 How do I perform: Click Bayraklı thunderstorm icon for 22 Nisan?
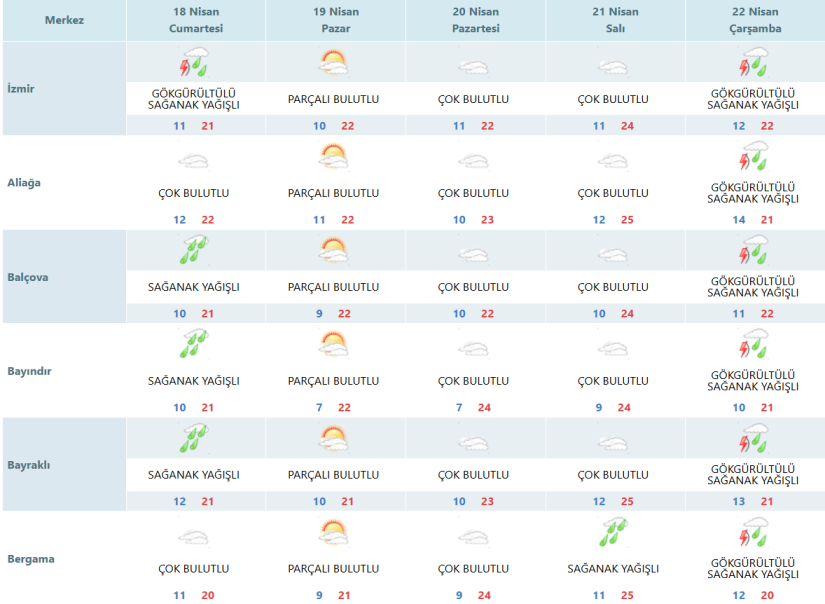(x=753, y=439)
